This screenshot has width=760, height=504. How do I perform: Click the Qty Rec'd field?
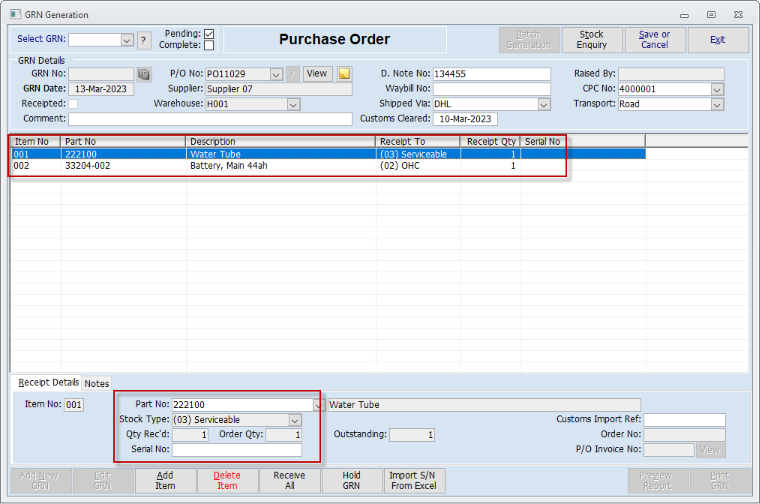pyautogui.click(x=190, y=435)
